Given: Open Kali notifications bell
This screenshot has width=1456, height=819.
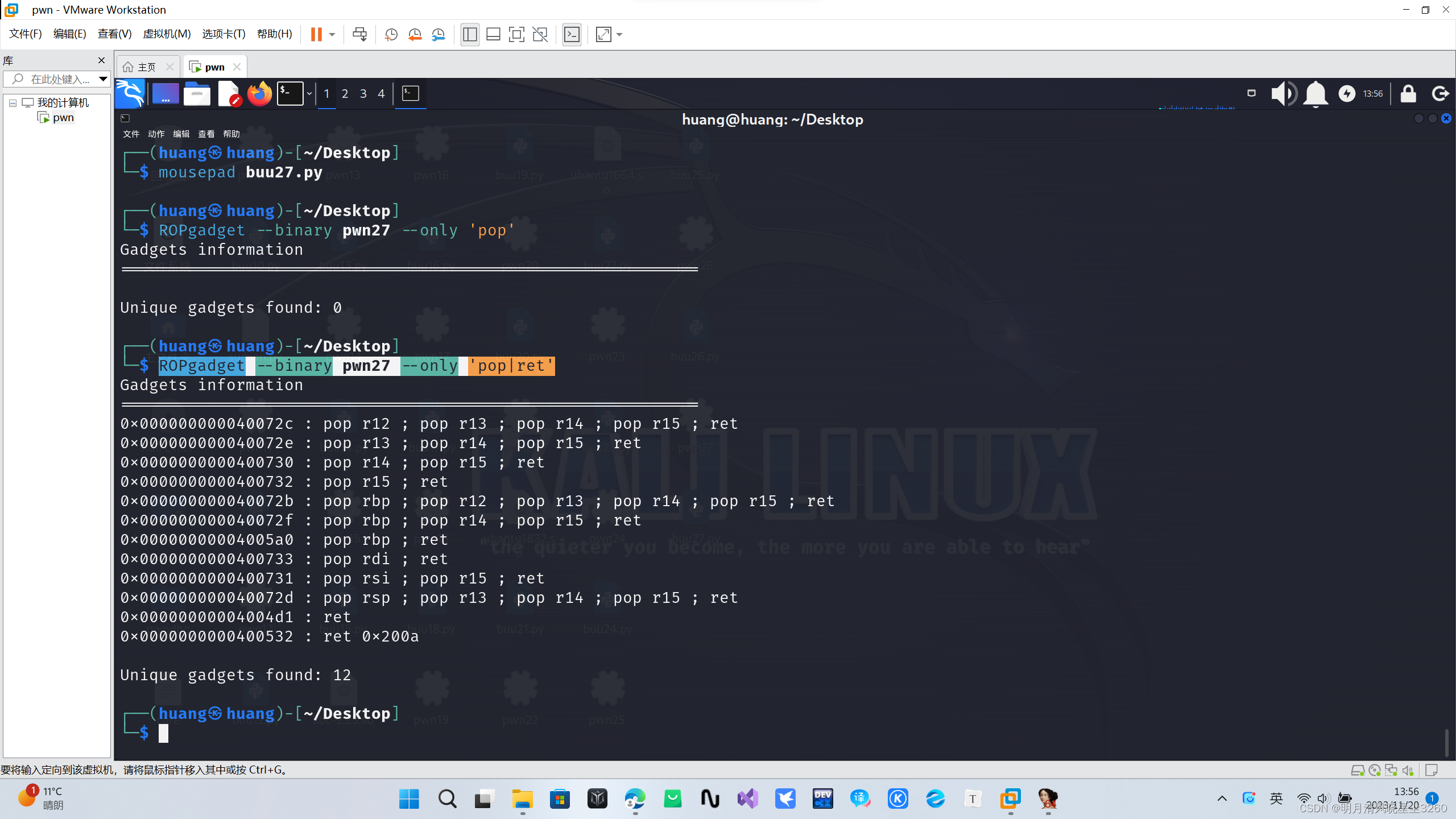Looking at the screenshot, I should coord(1316,94).
